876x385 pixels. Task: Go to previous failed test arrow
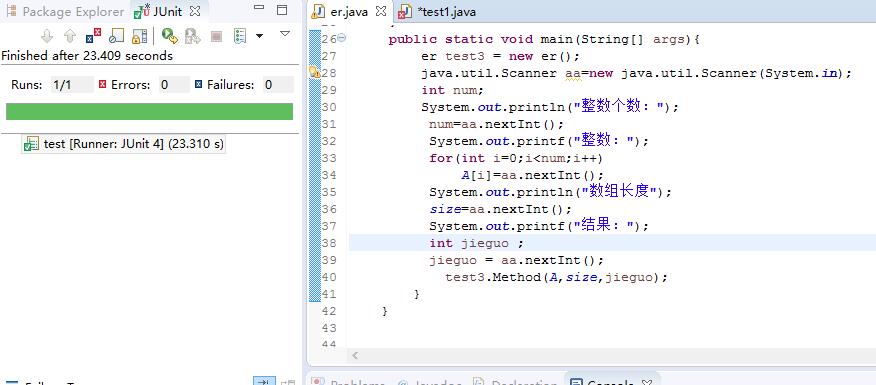click(70, 36)
